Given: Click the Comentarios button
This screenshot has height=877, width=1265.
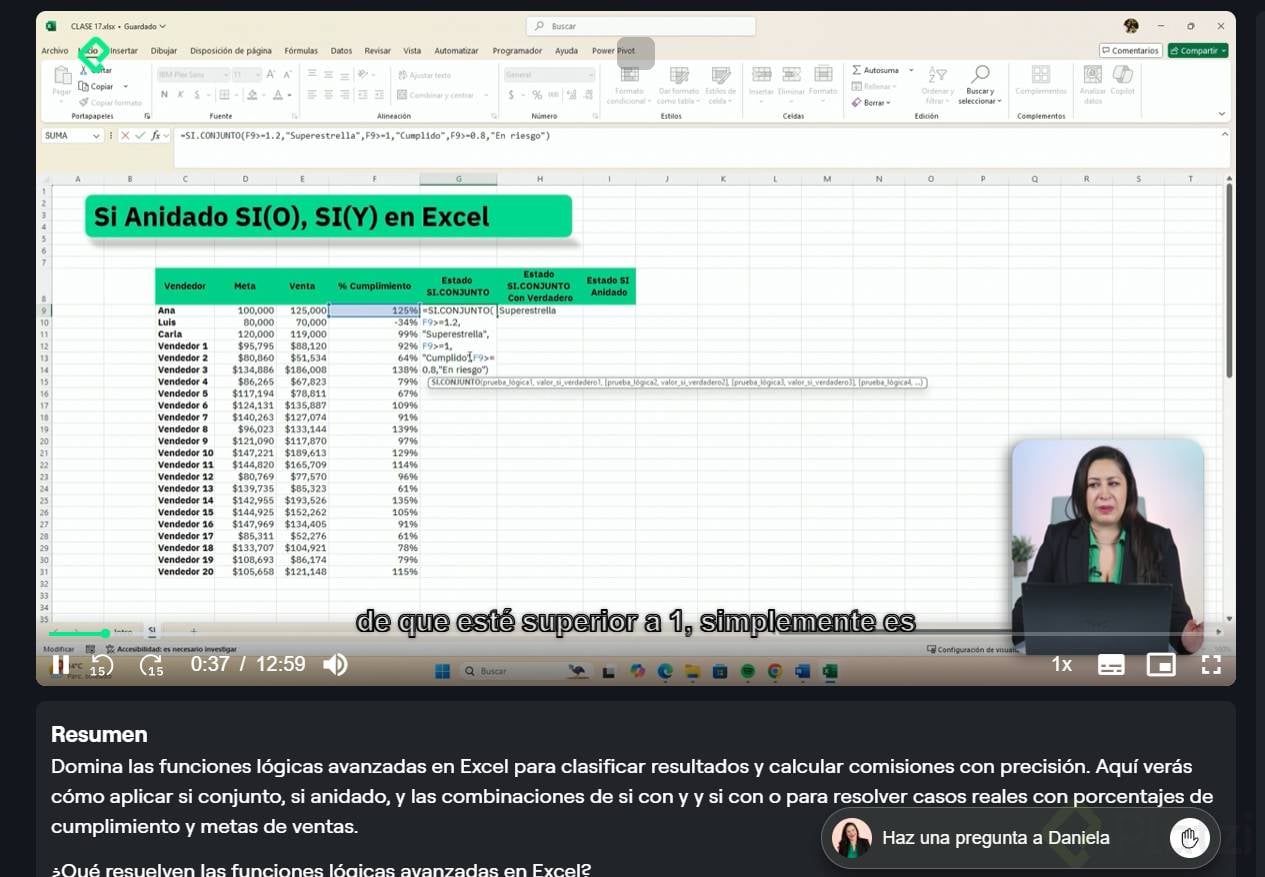Looking at the screenshot, I should pos(1130,51).
